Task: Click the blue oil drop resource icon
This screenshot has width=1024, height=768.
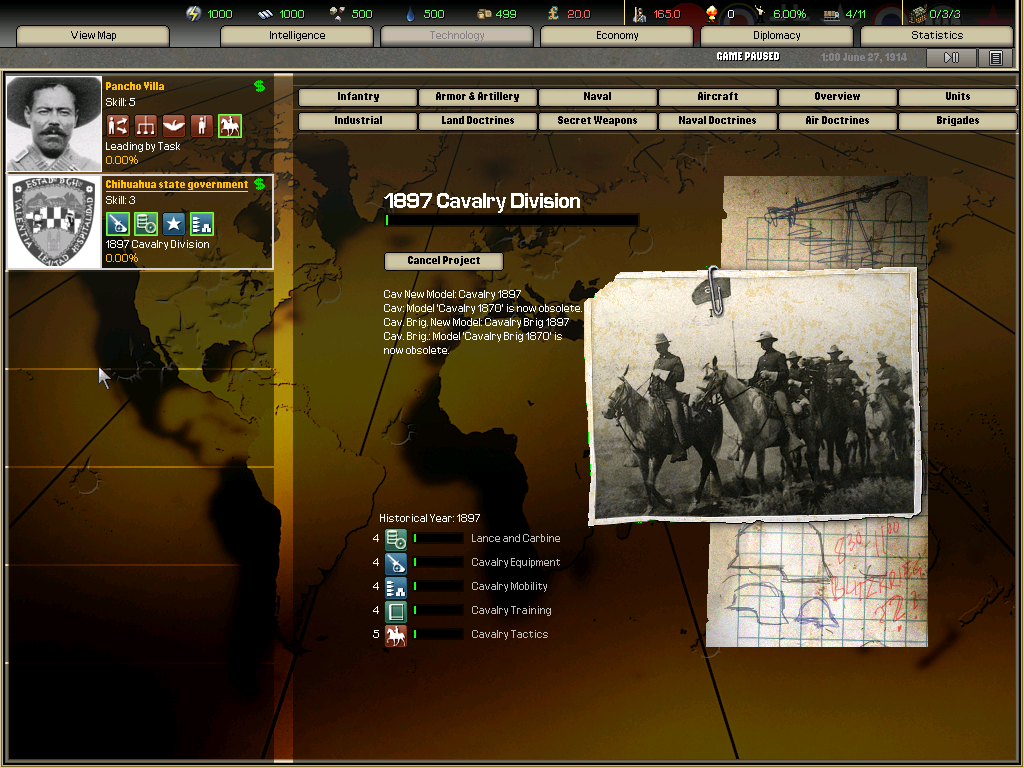Action: click(410, 14)
